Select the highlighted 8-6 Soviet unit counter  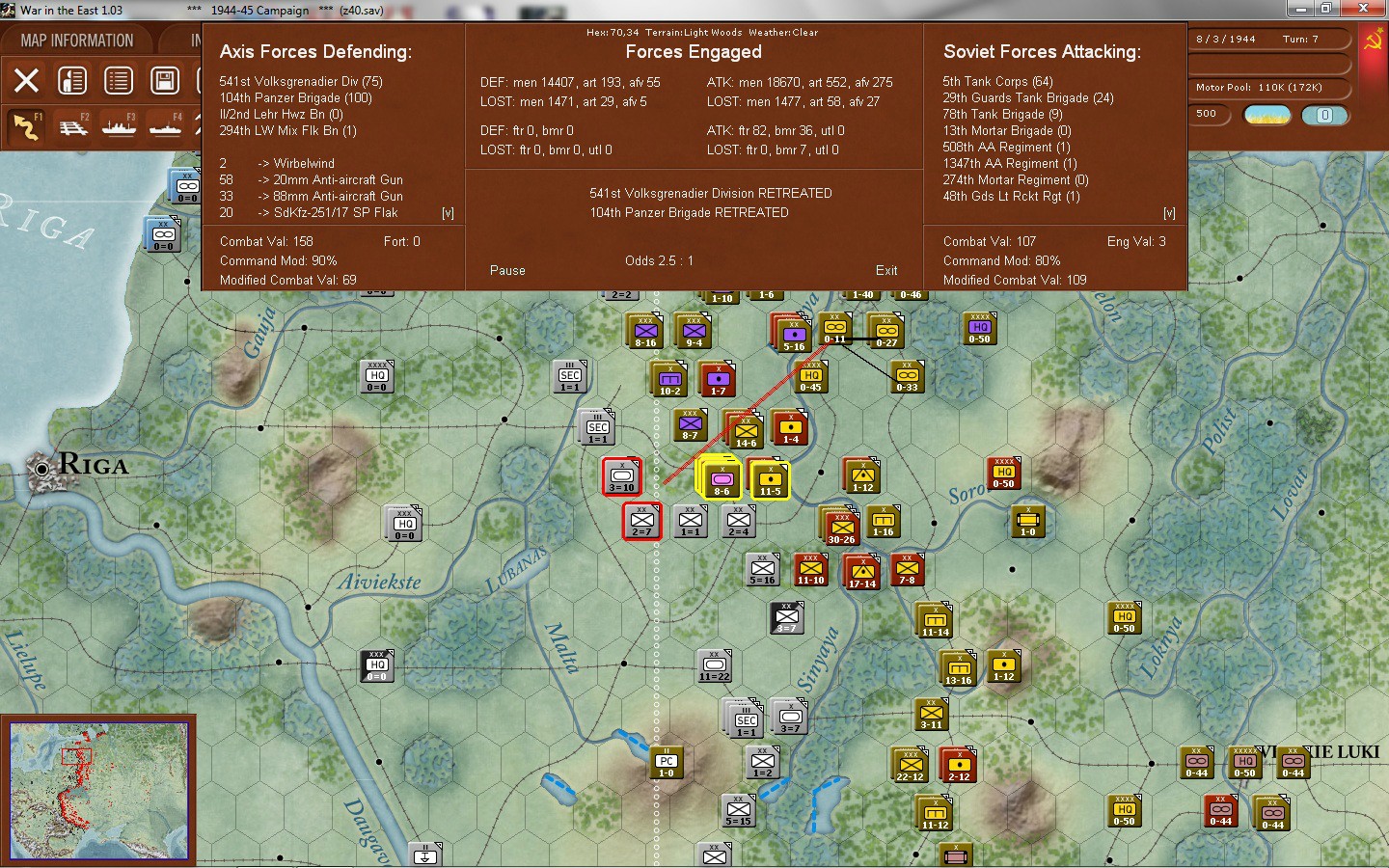[x=722, y=478]
